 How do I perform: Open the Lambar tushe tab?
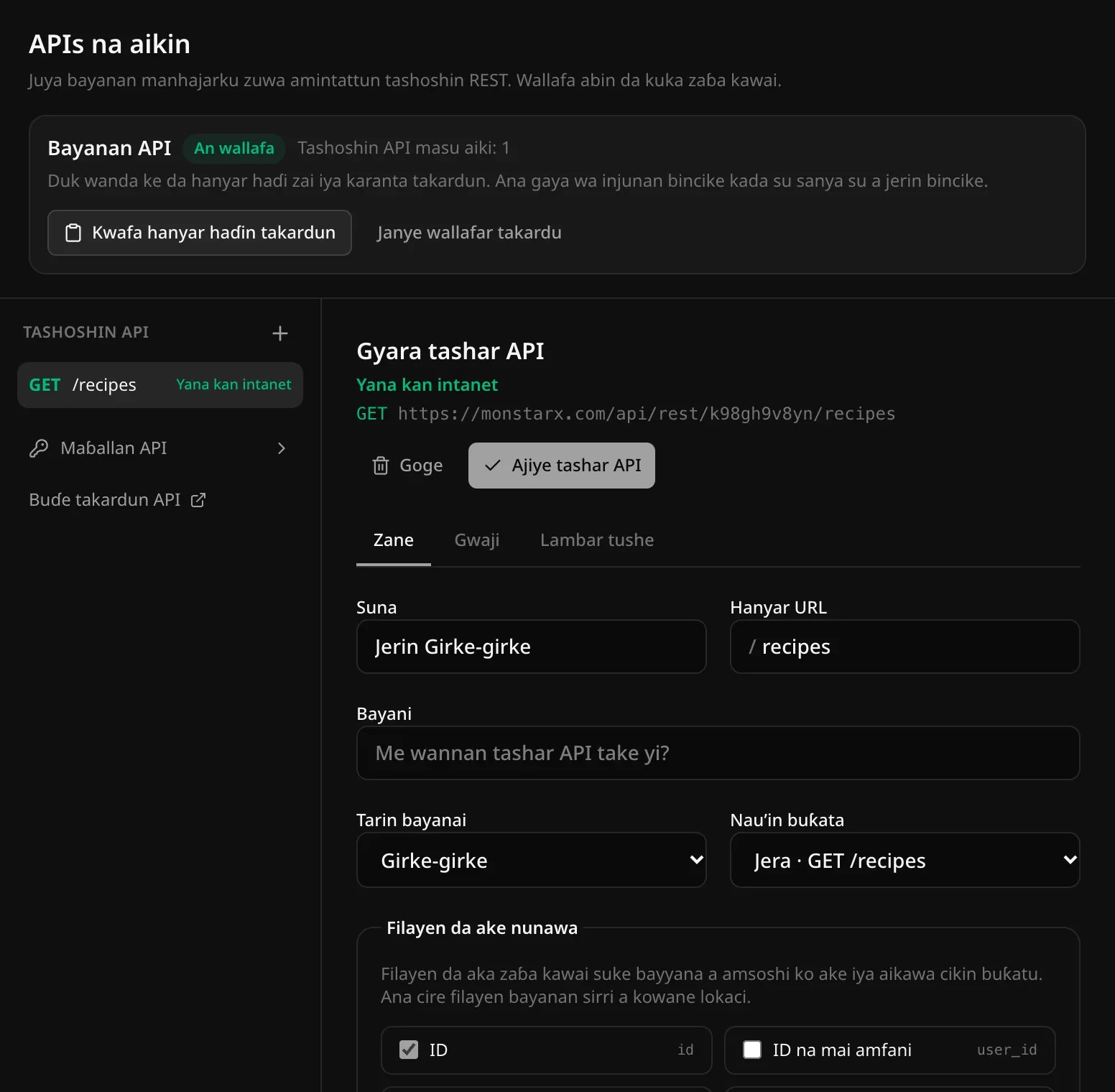(x=597, y=540)
